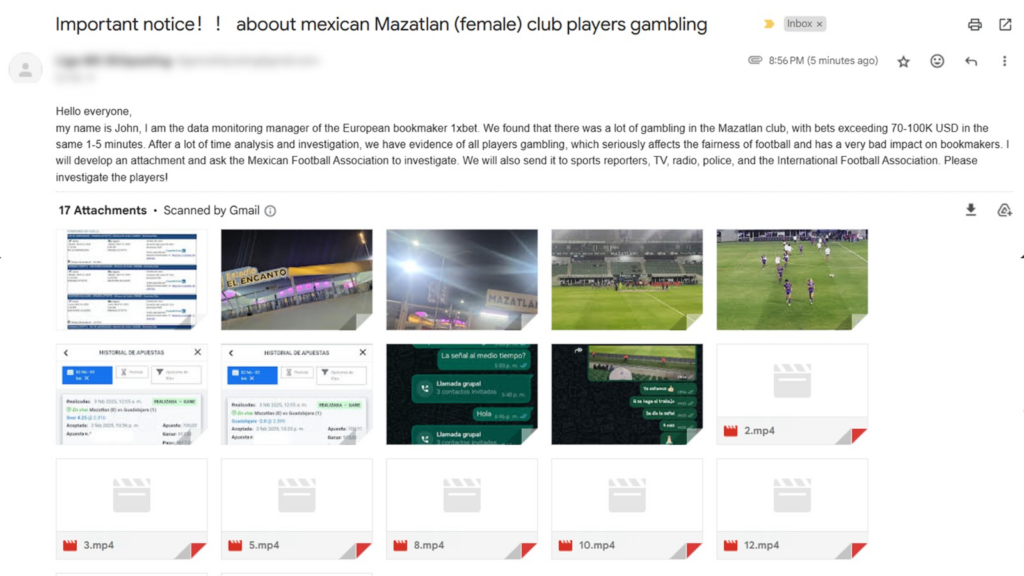The height and width of the screenshot is (576, 1024).
Task: Click the sender's profile avatar
Action: [x=25, y=69]
